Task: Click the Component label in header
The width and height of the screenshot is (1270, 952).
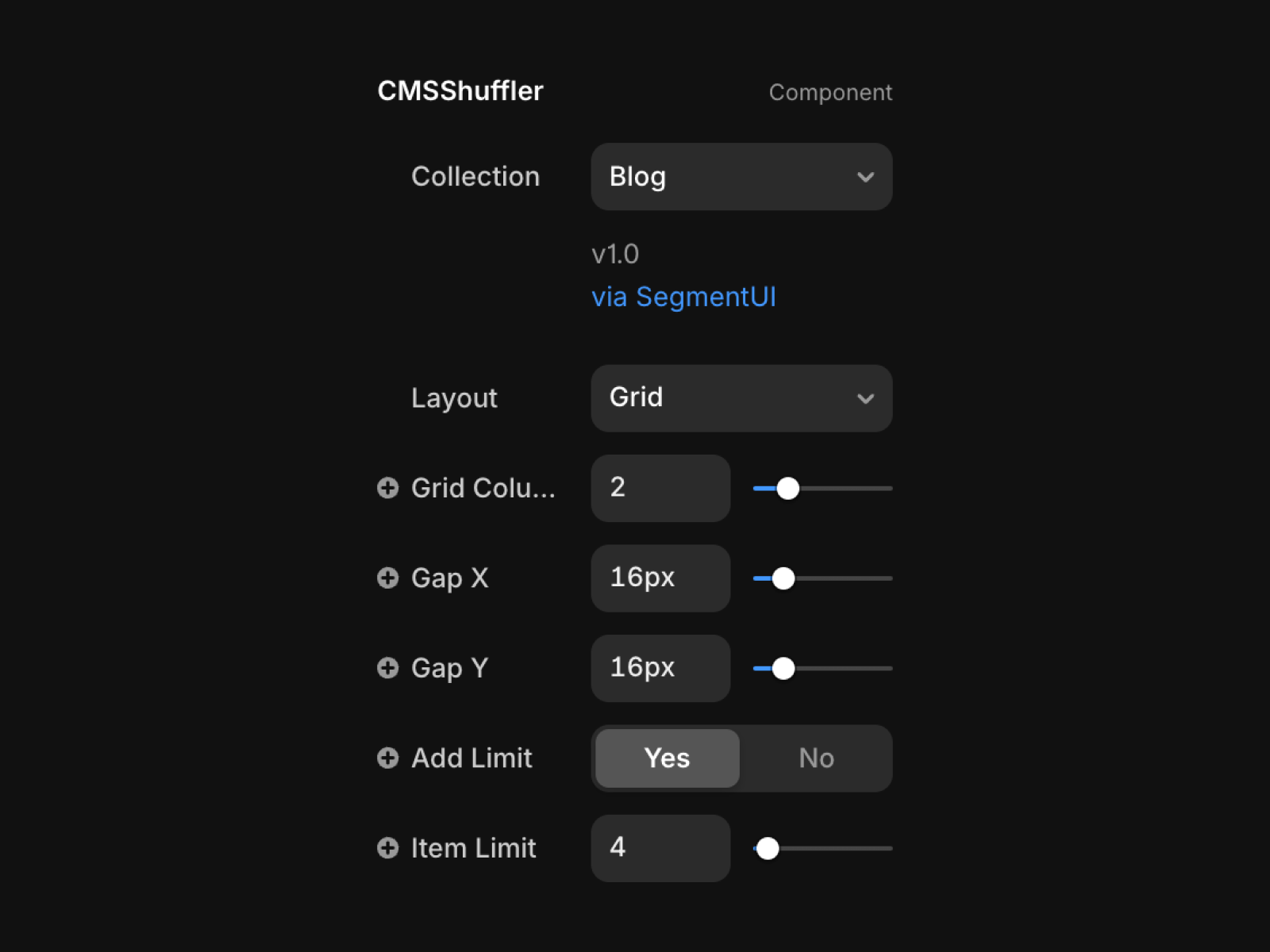Action: pos(830,92)
